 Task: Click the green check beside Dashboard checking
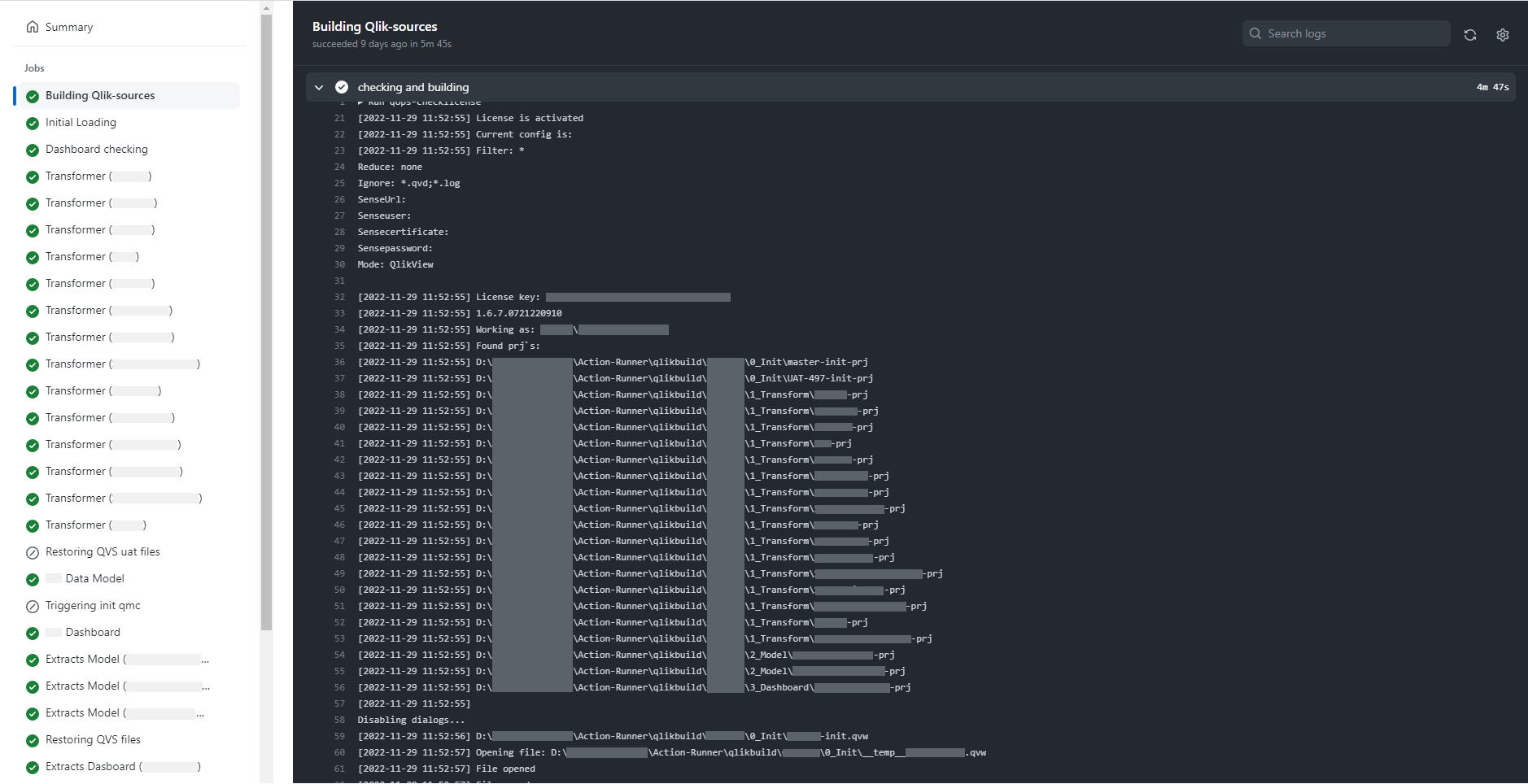33,150
